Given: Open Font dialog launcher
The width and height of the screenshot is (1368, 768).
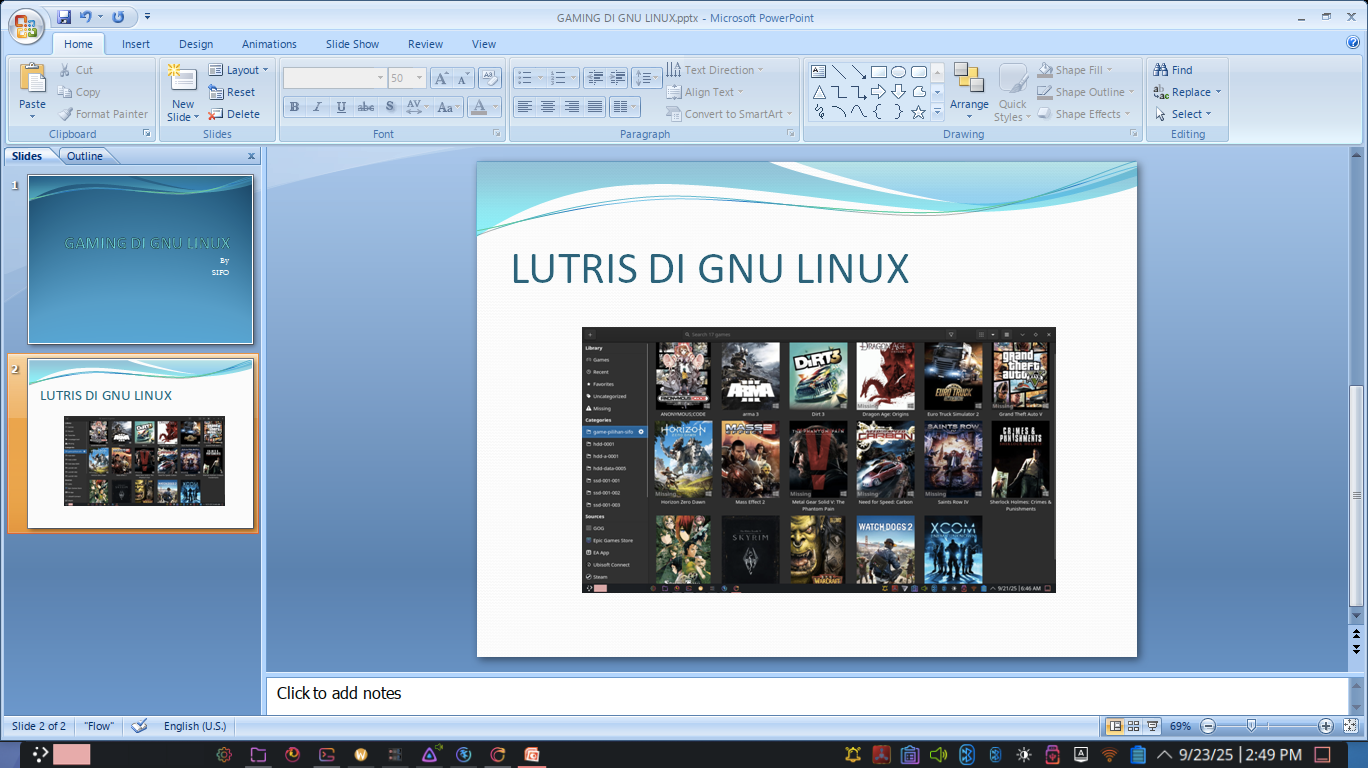Looking at the screenshot, I should (x=497, y=133).
